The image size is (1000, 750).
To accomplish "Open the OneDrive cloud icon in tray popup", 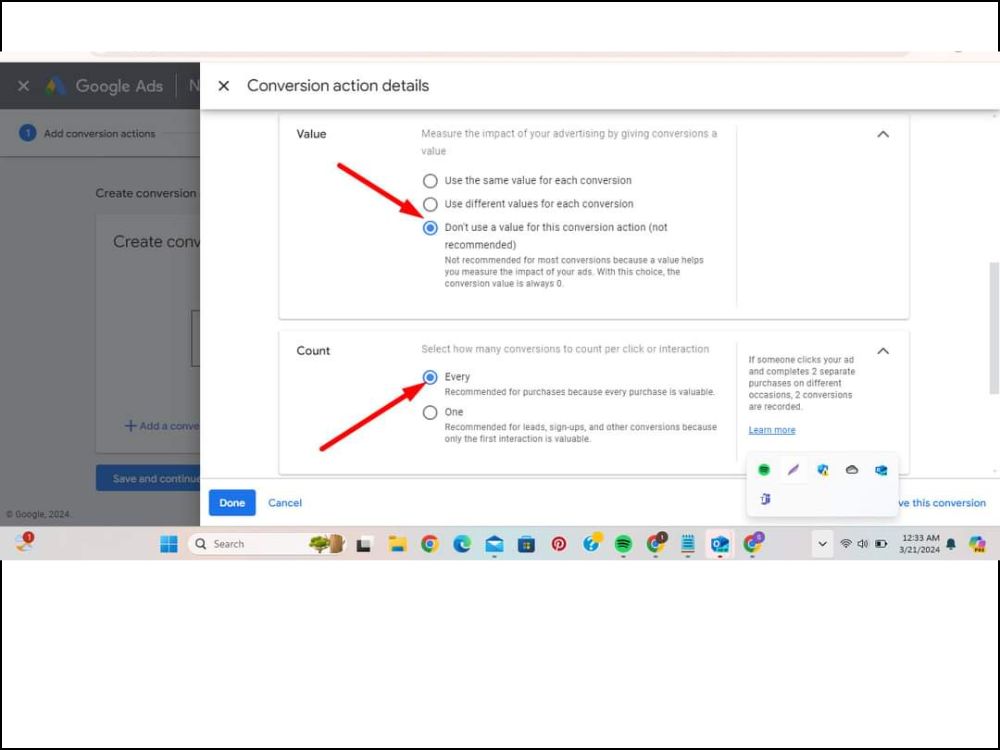I will 852,470.
